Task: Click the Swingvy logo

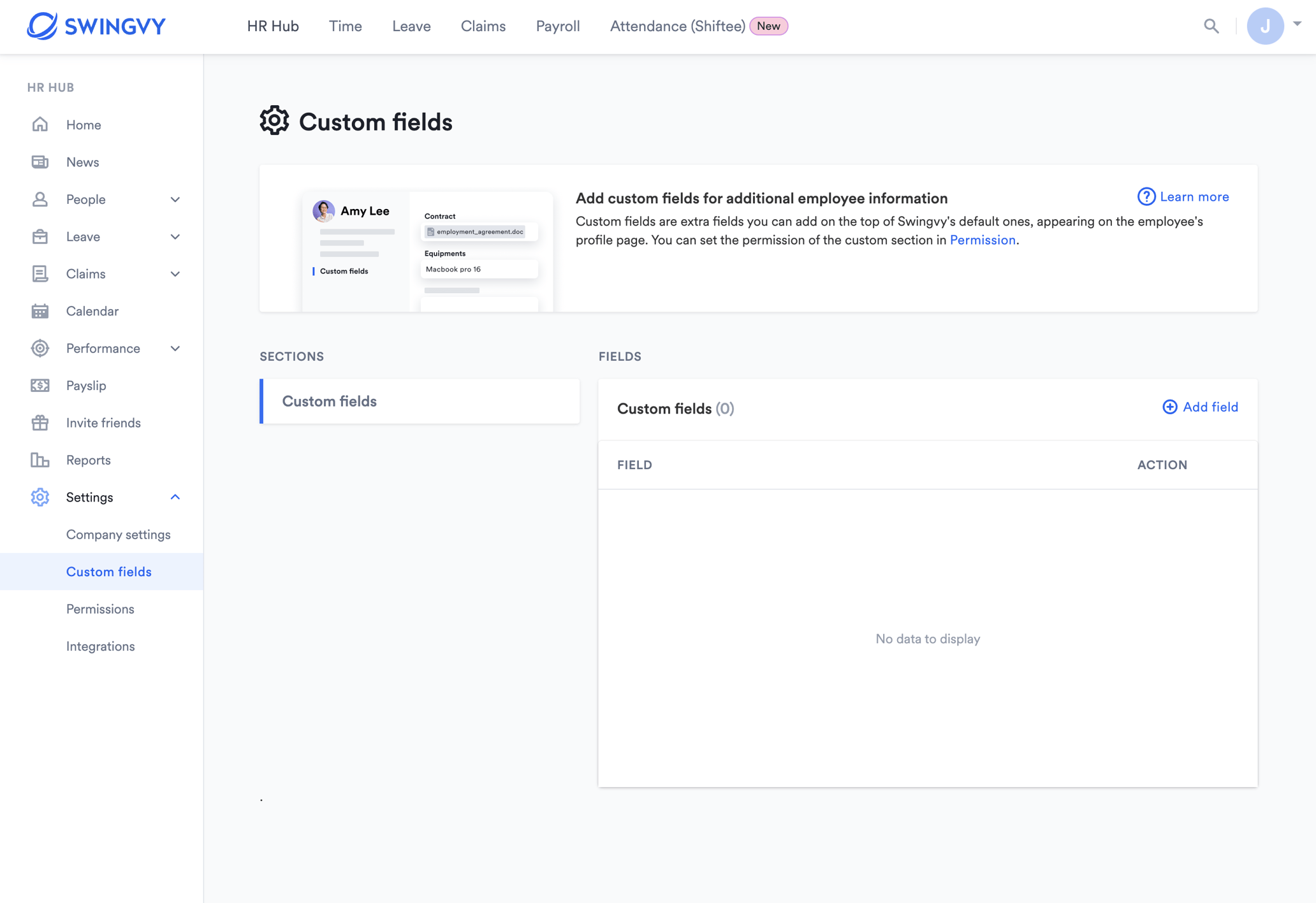Action: point(97,26)
